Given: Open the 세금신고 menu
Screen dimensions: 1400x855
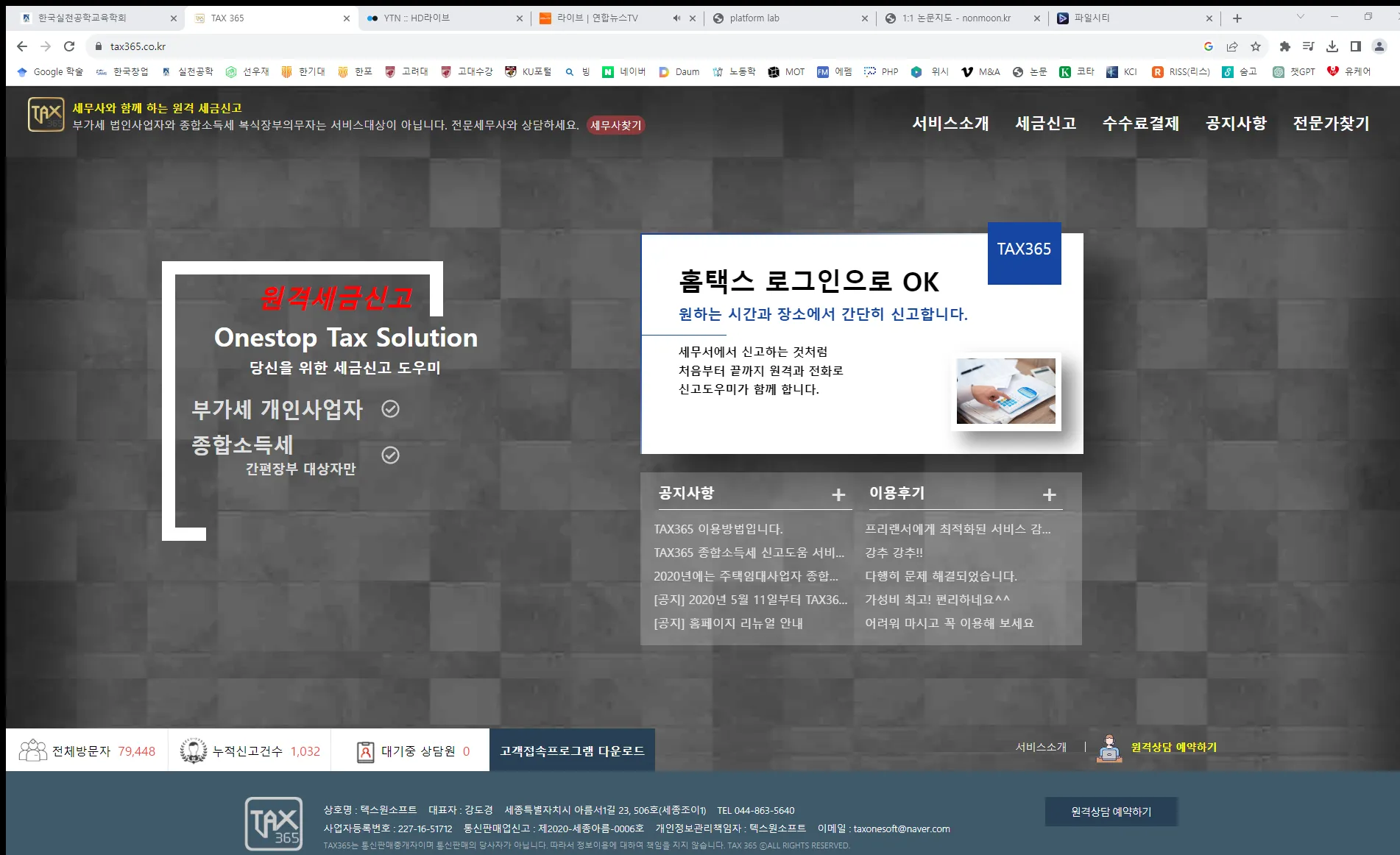Looking at the screenshot, I should (1046, 124).
